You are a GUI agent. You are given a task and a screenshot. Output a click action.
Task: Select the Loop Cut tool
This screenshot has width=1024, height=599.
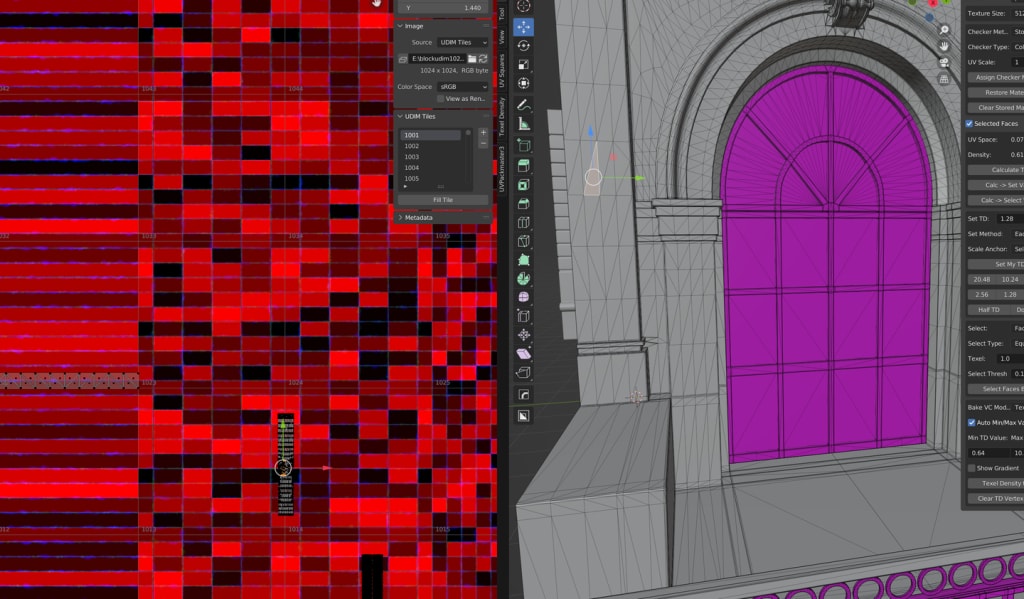click(x=523, y=223)
